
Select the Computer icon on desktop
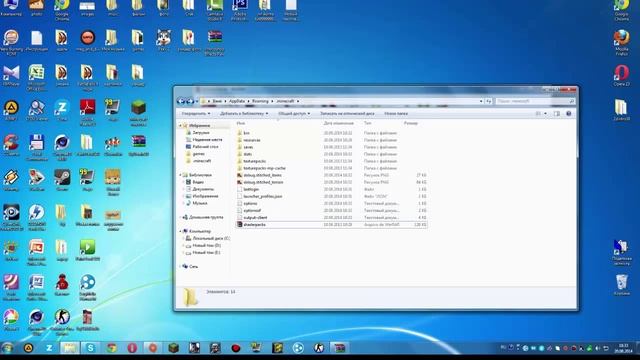11,8
